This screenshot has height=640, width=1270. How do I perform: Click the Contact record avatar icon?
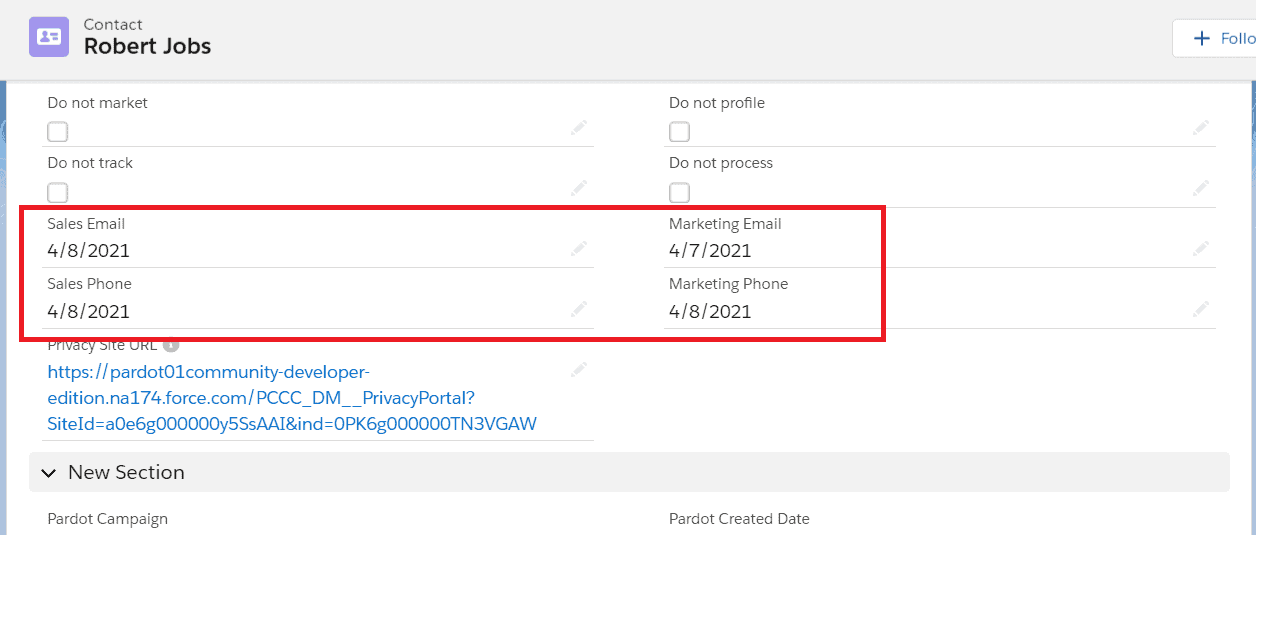[48, 37]
